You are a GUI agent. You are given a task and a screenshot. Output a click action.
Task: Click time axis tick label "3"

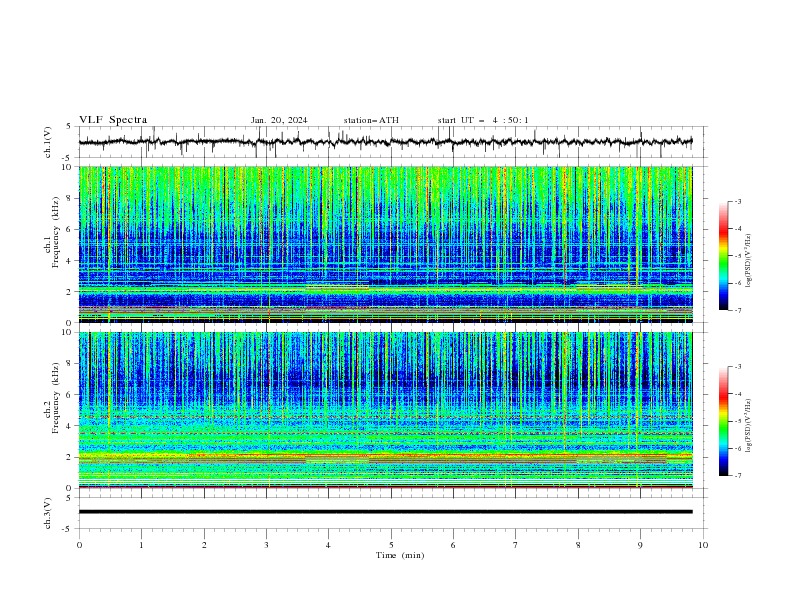pyautogui.click(x=266, y=545)
